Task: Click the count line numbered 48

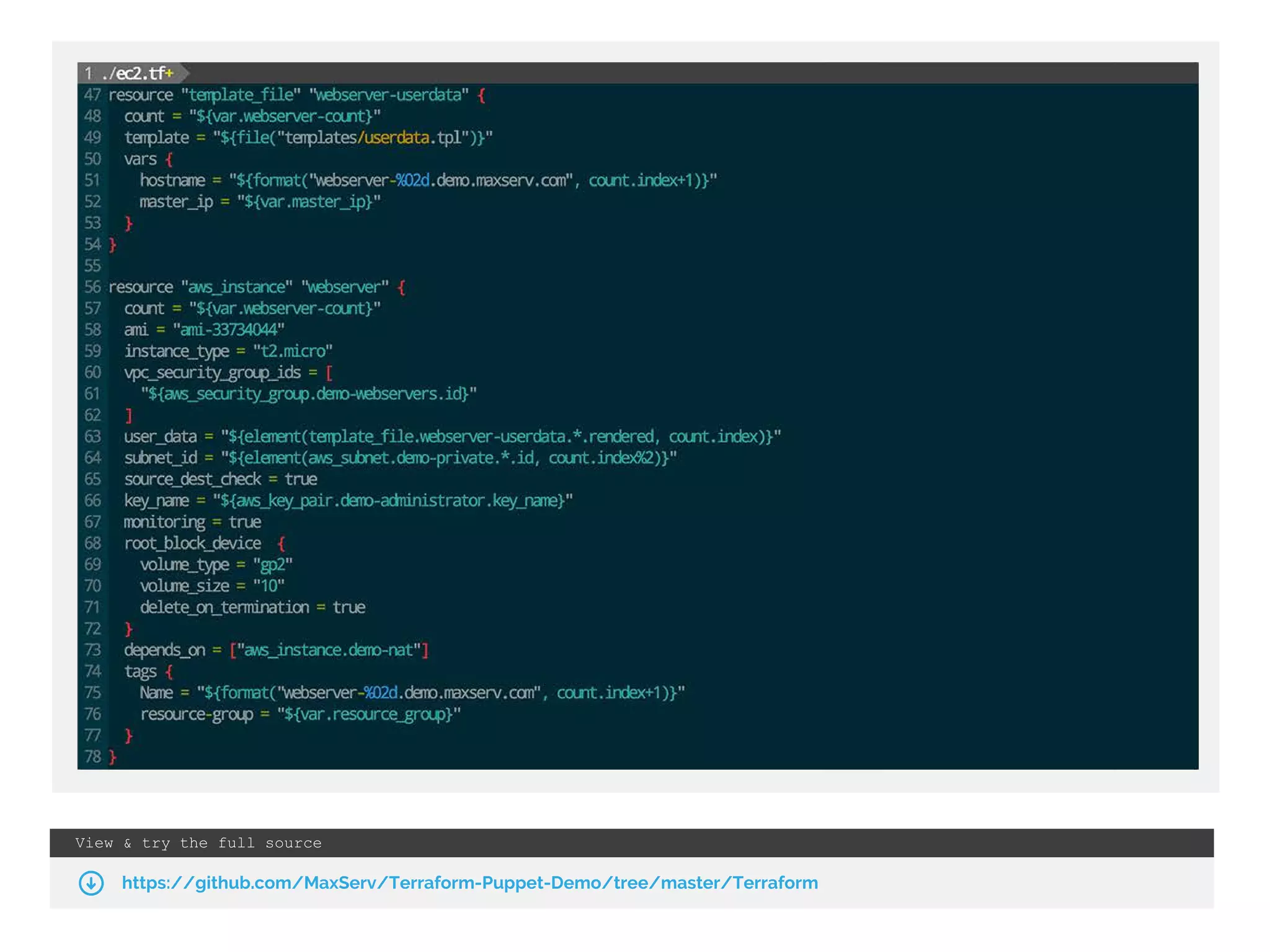Action: [252, 117]
